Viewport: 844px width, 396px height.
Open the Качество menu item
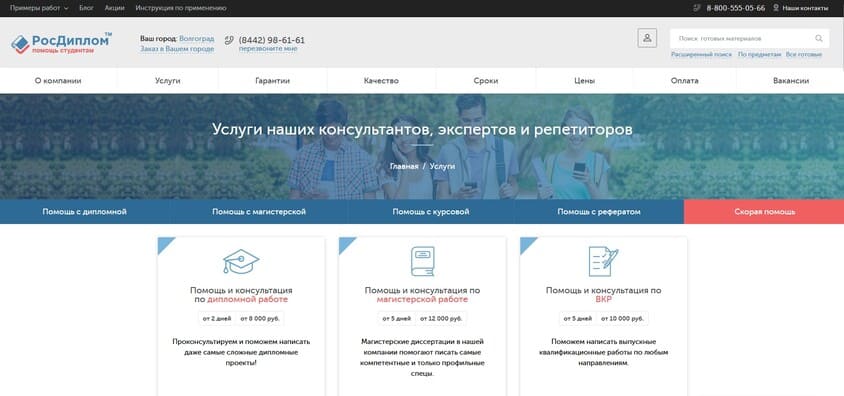click(381, 81)
